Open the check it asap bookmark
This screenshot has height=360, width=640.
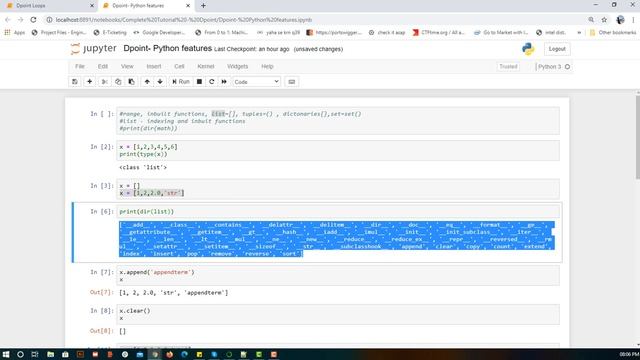tap(387, 32)
